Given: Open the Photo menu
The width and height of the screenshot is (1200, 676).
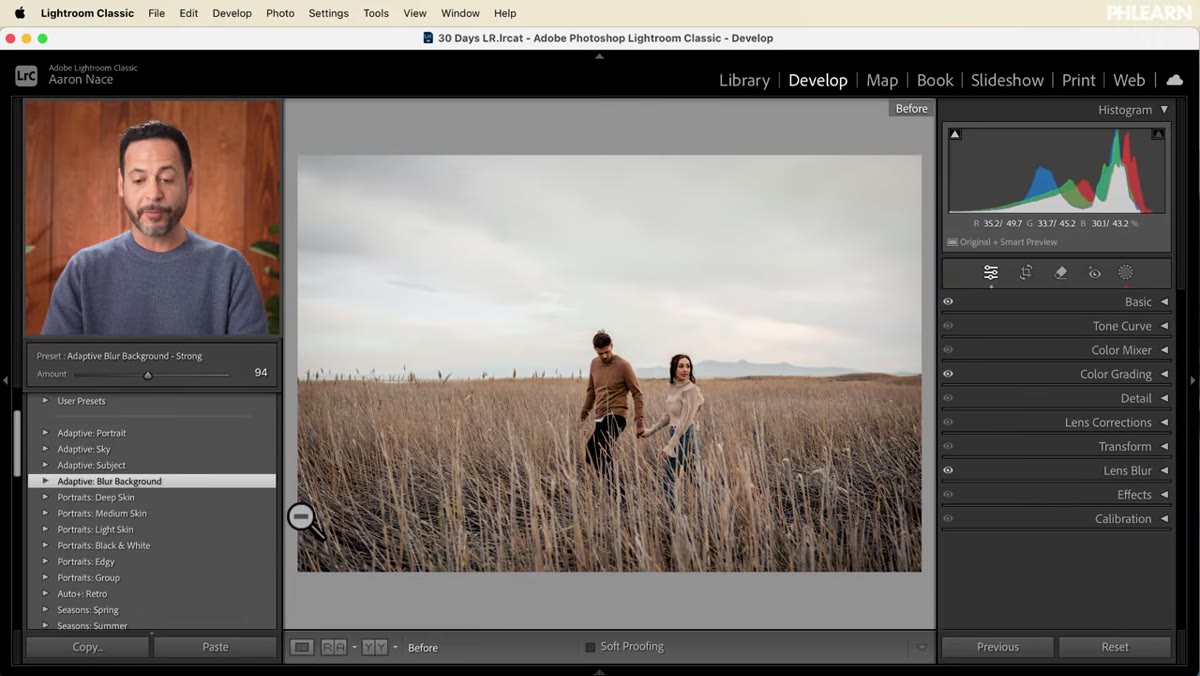Looking at the screenshot, I should [x=280, y=13].
